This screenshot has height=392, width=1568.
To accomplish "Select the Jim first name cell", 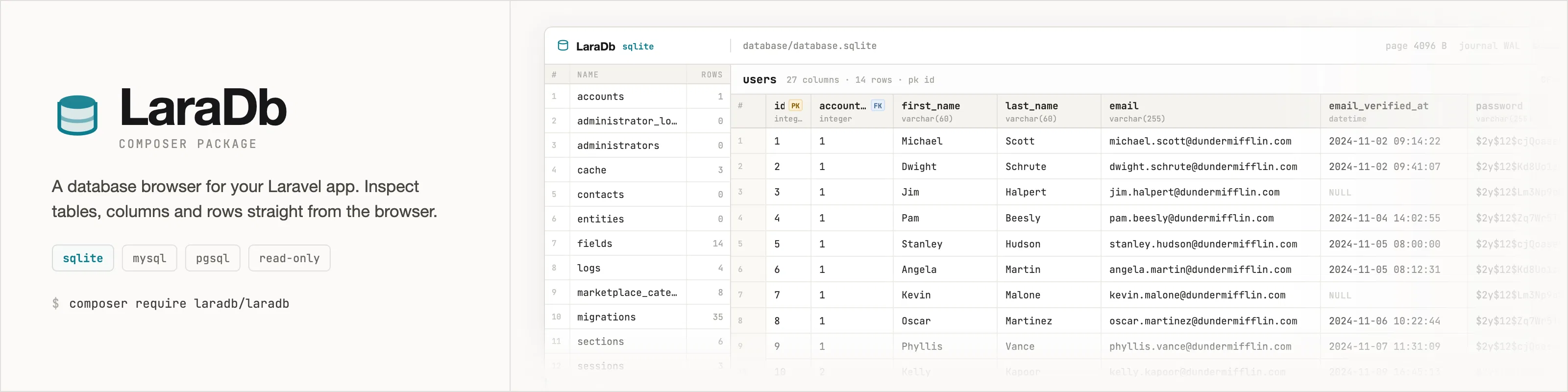I will point(945,193).
